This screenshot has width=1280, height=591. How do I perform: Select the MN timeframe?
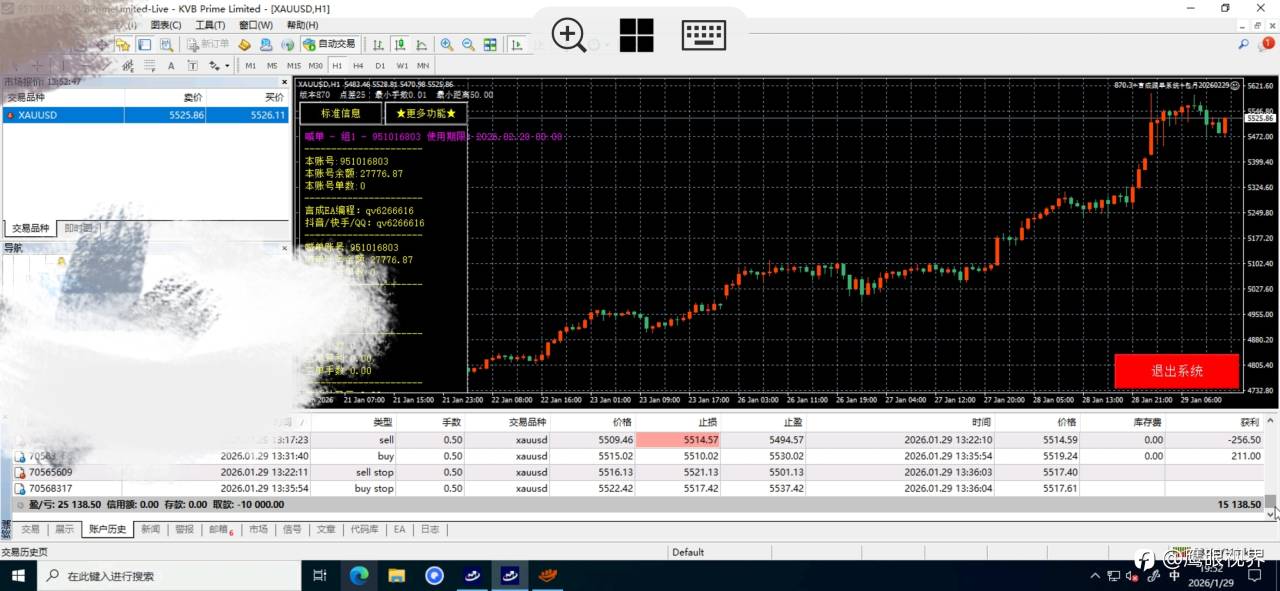coord(423,66)
